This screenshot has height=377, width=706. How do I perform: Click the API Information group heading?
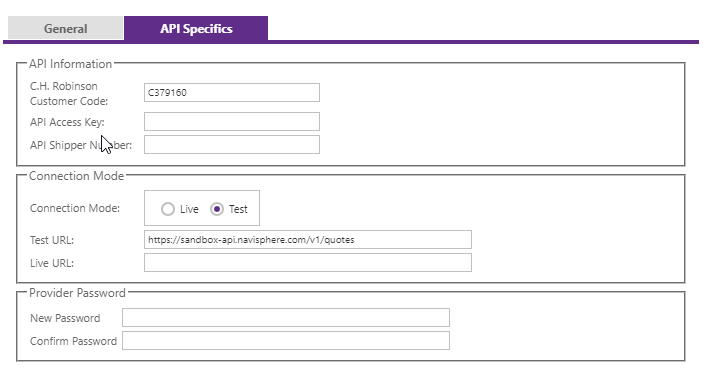(70, 64)
